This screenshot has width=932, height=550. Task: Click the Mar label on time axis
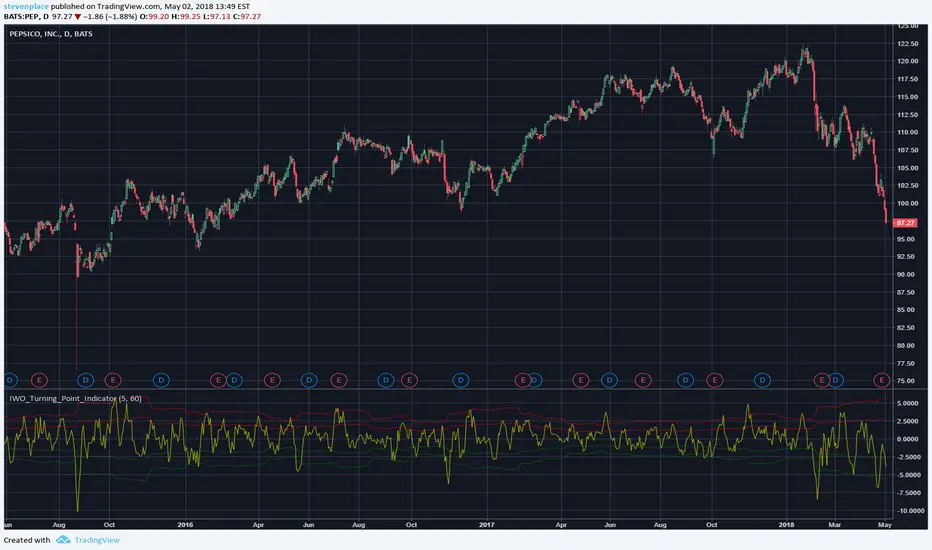click(x=835, y=525)
